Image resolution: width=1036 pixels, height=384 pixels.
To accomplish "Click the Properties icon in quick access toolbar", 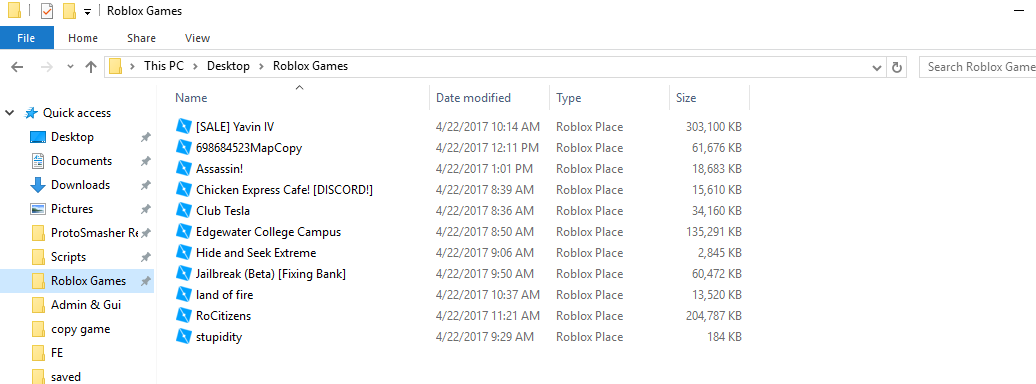I will pyautogui.click(x=47, y=11).
